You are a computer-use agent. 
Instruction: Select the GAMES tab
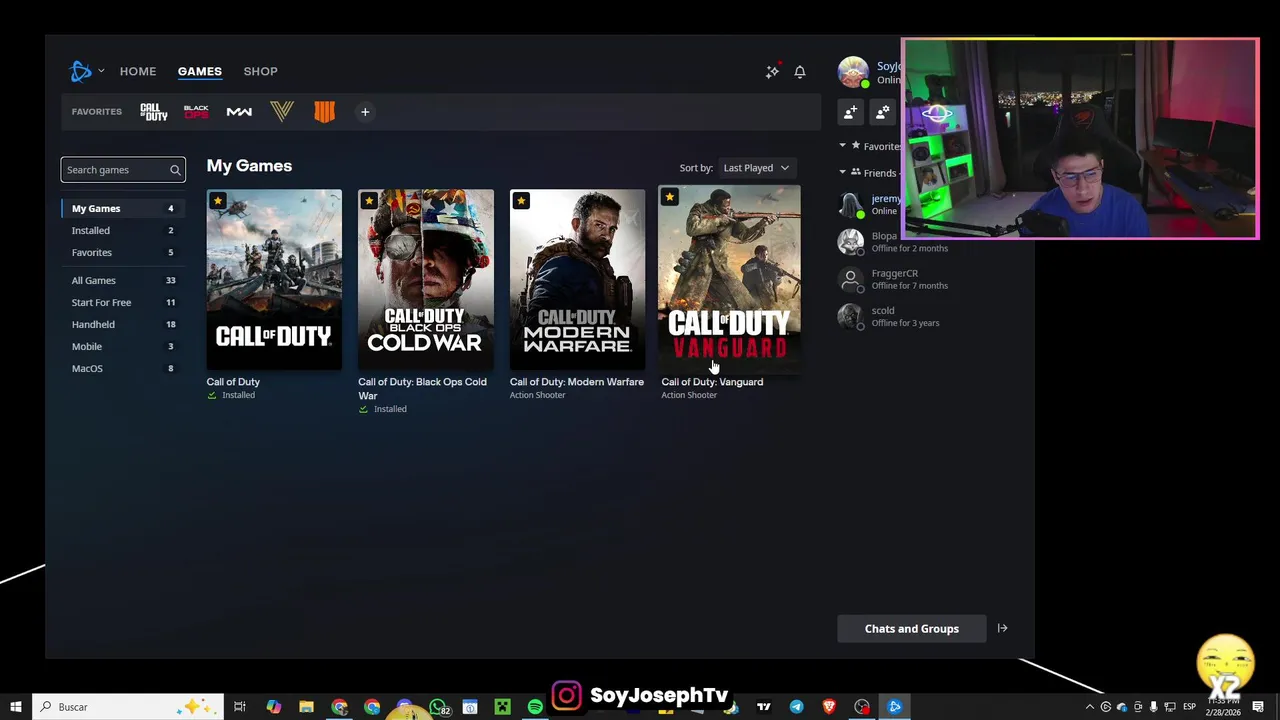200,71
